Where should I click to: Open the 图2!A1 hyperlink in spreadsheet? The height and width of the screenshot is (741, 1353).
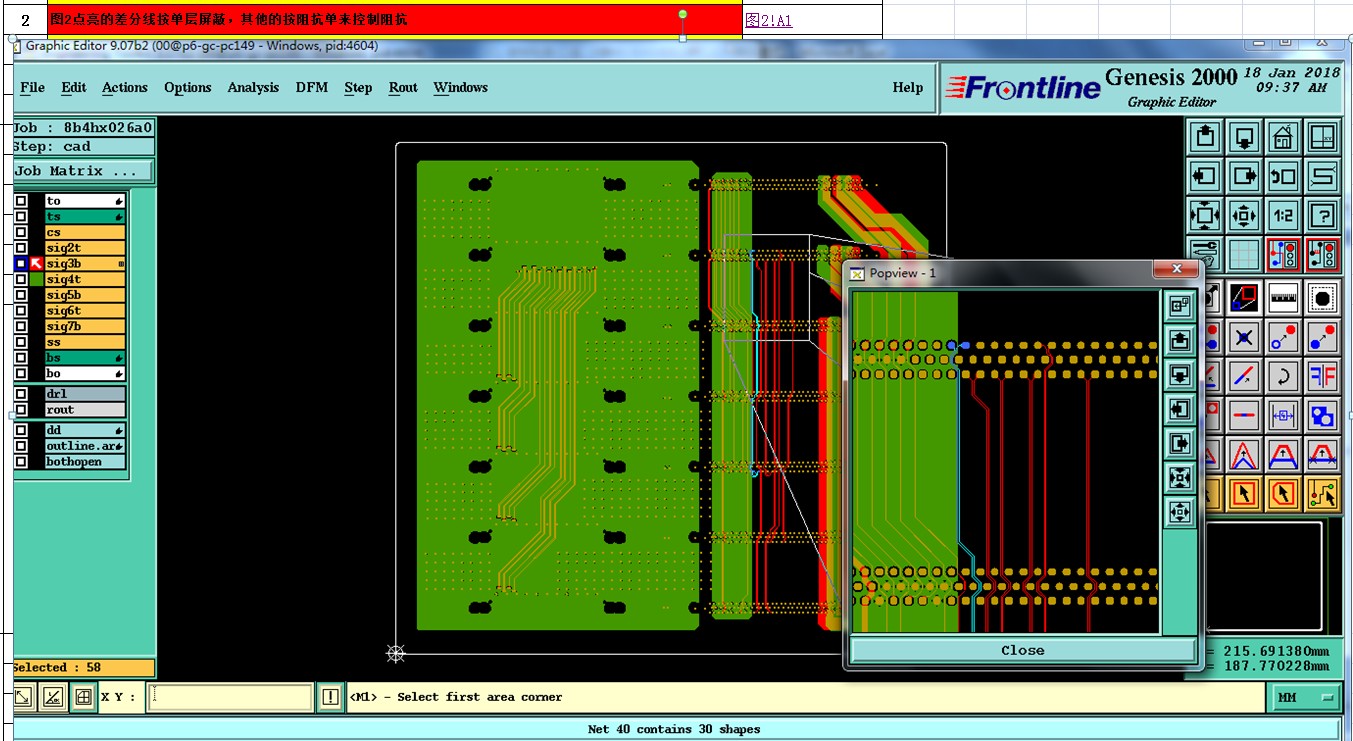pos(769,20)
